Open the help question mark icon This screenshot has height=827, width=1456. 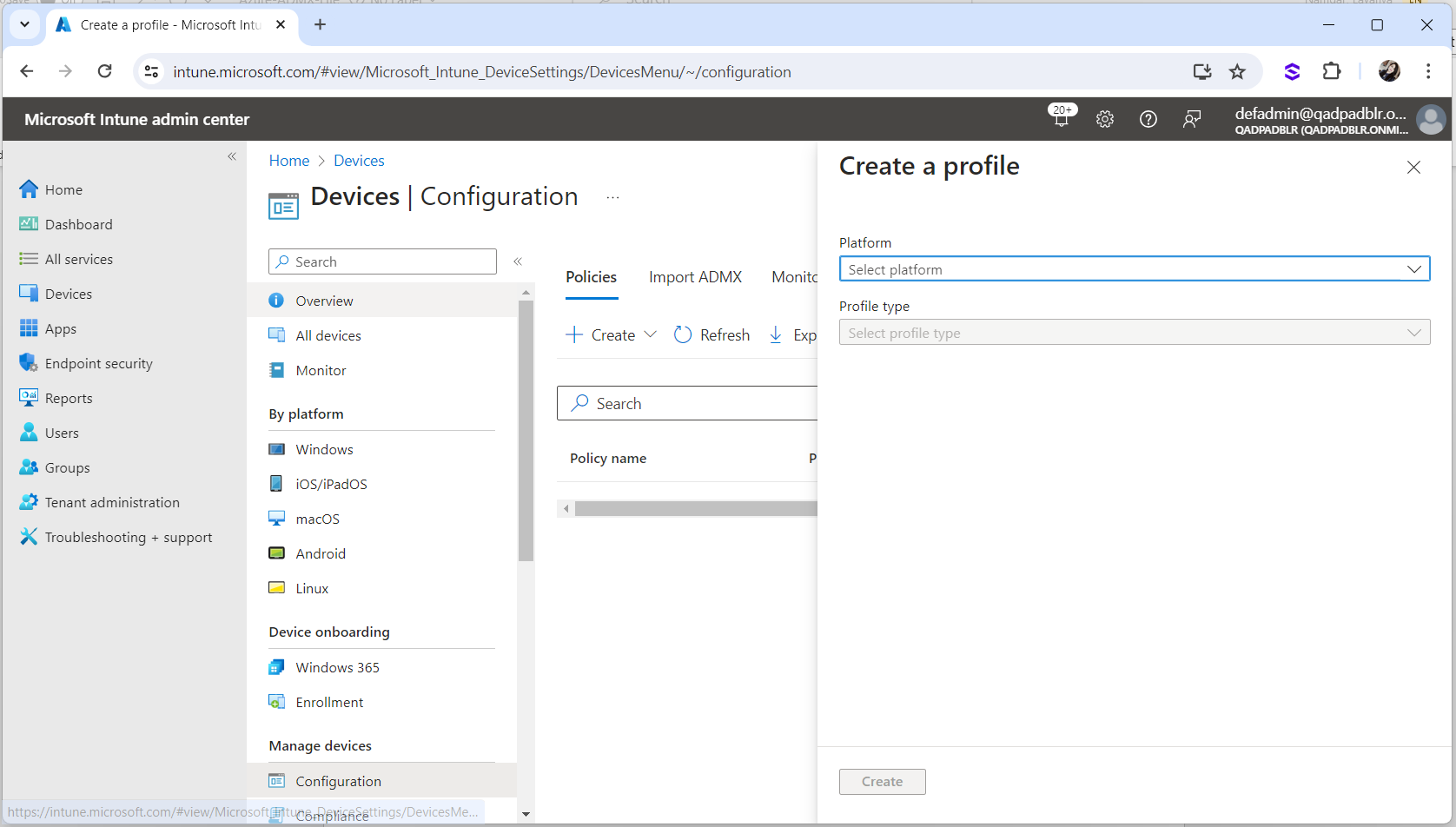click(1148, 119)
